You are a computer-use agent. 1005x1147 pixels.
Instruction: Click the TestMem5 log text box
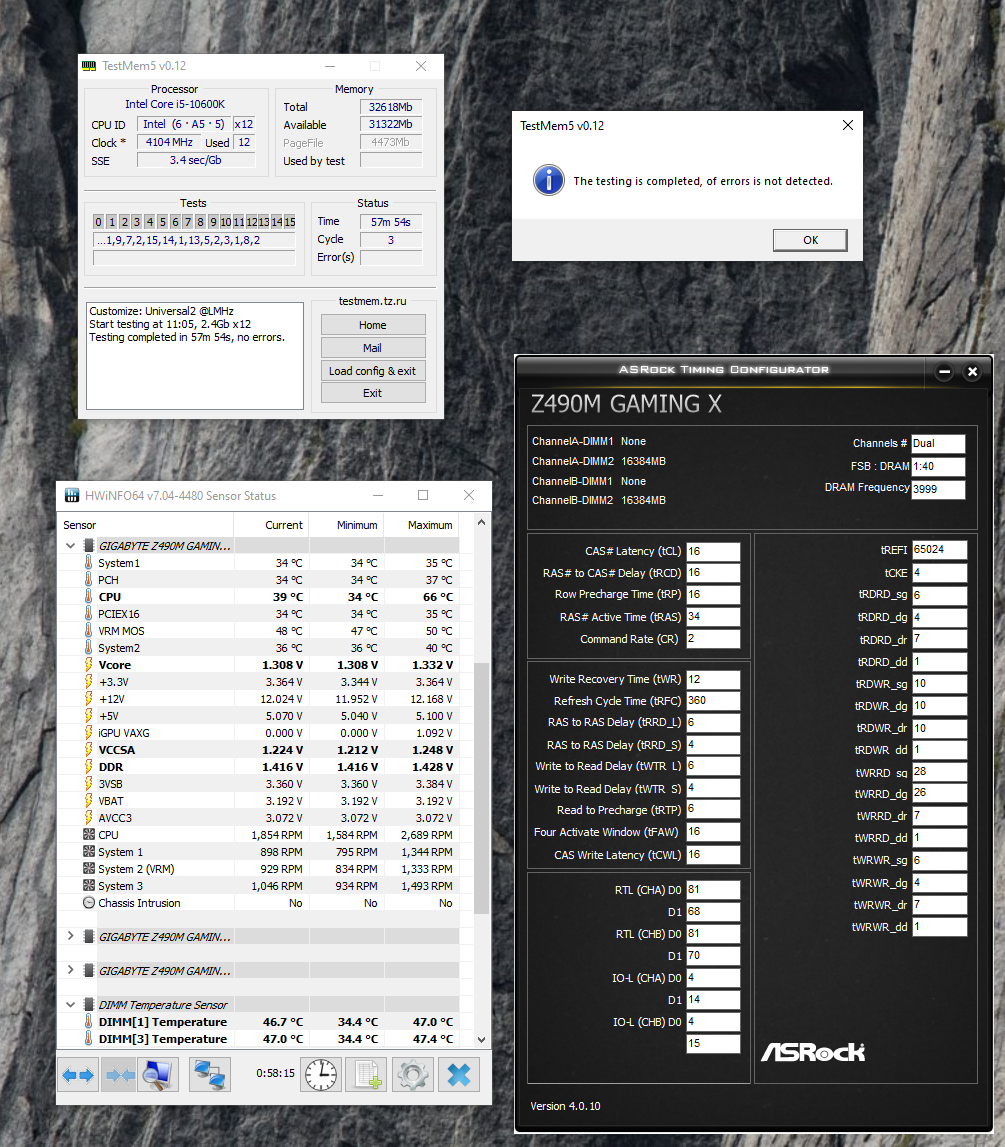pyautogui.click(x=195, y=356)
